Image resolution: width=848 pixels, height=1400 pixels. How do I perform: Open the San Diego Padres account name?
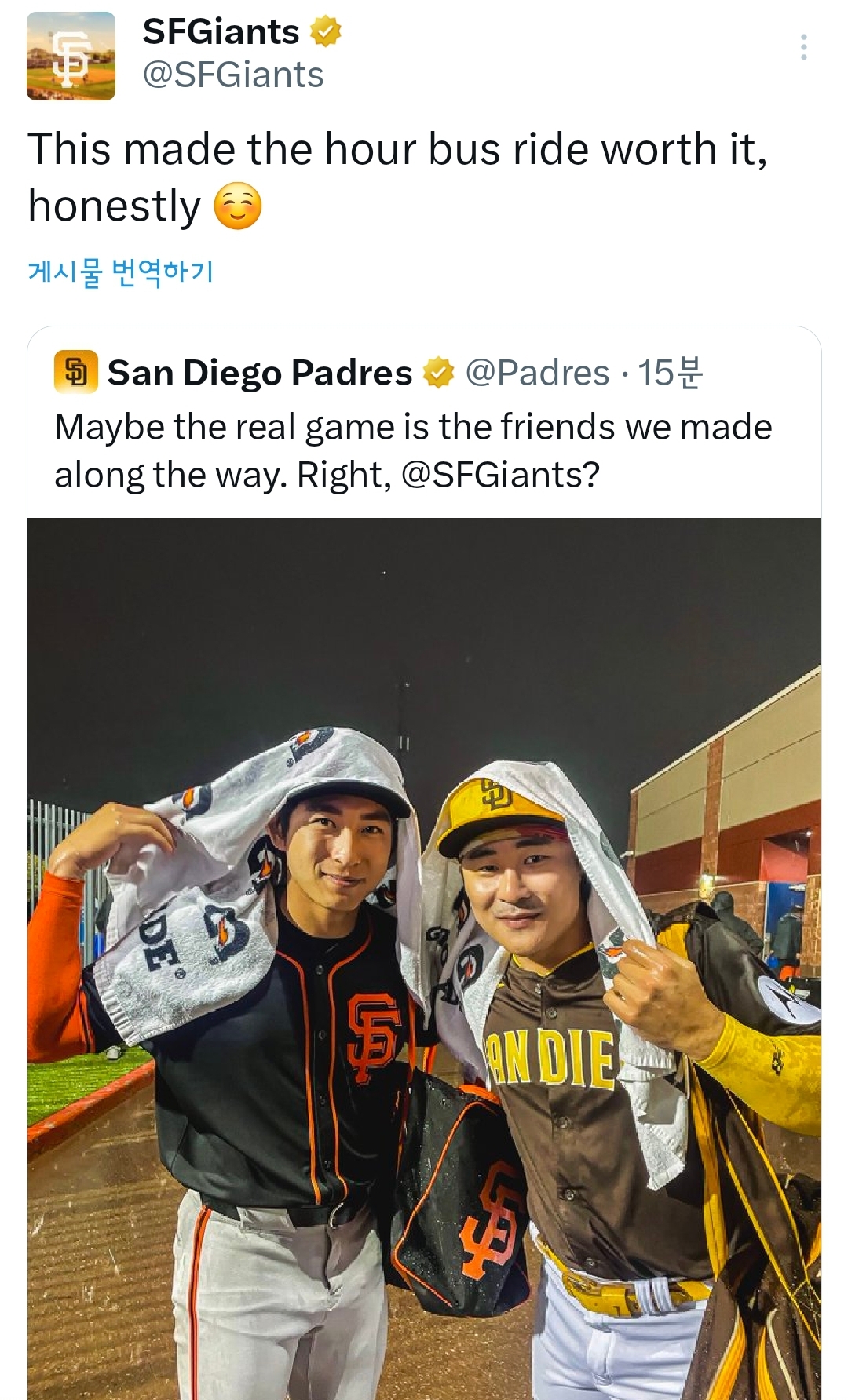coord(259,373)
